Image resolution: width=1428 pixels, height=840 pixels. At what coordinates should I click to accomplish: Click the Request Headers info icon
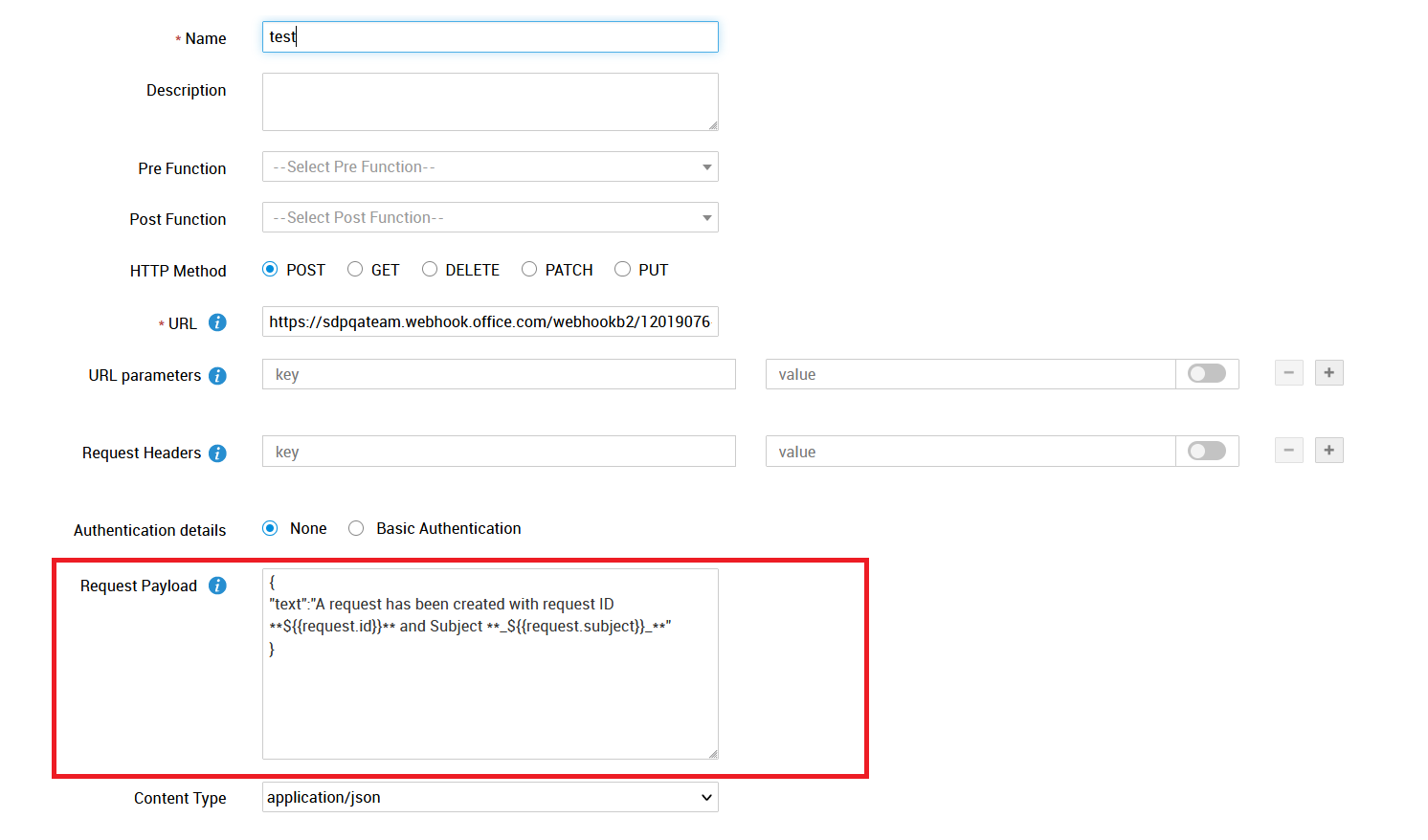(x=217, y=453)
